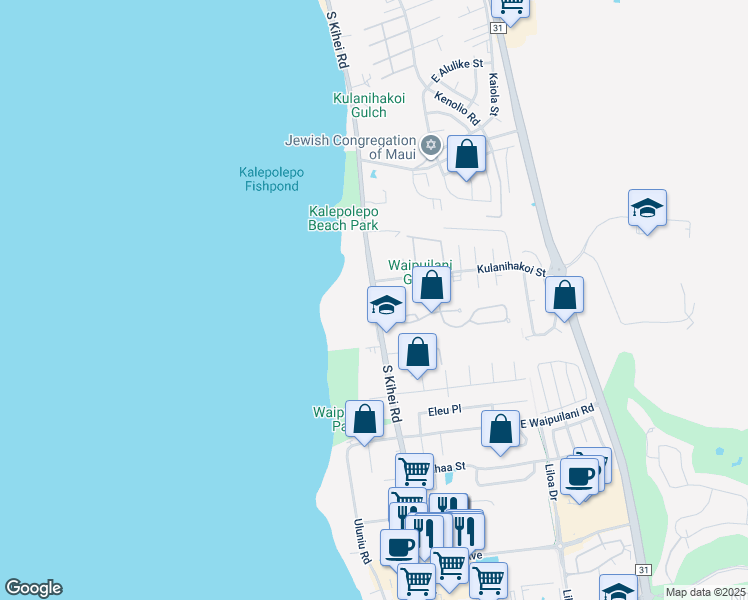Select the shopping cart marker beside the 'haa St' label
Viewport: 748px width, 600px height.
415,470
